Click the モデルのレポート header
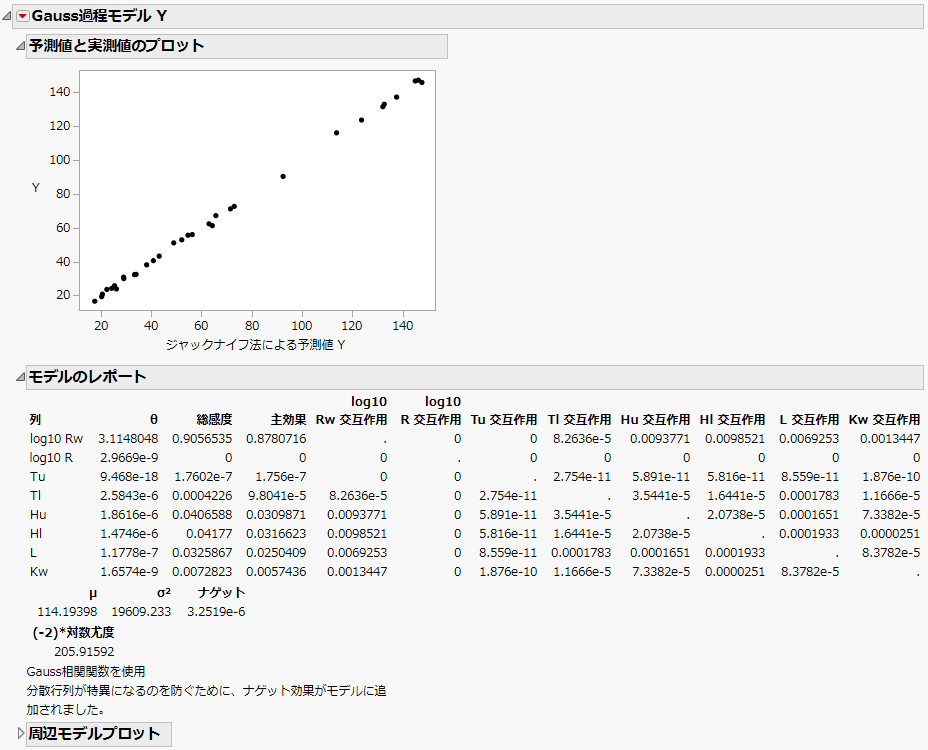The width and height of the screenshot is (928, 750). point(475,377)
